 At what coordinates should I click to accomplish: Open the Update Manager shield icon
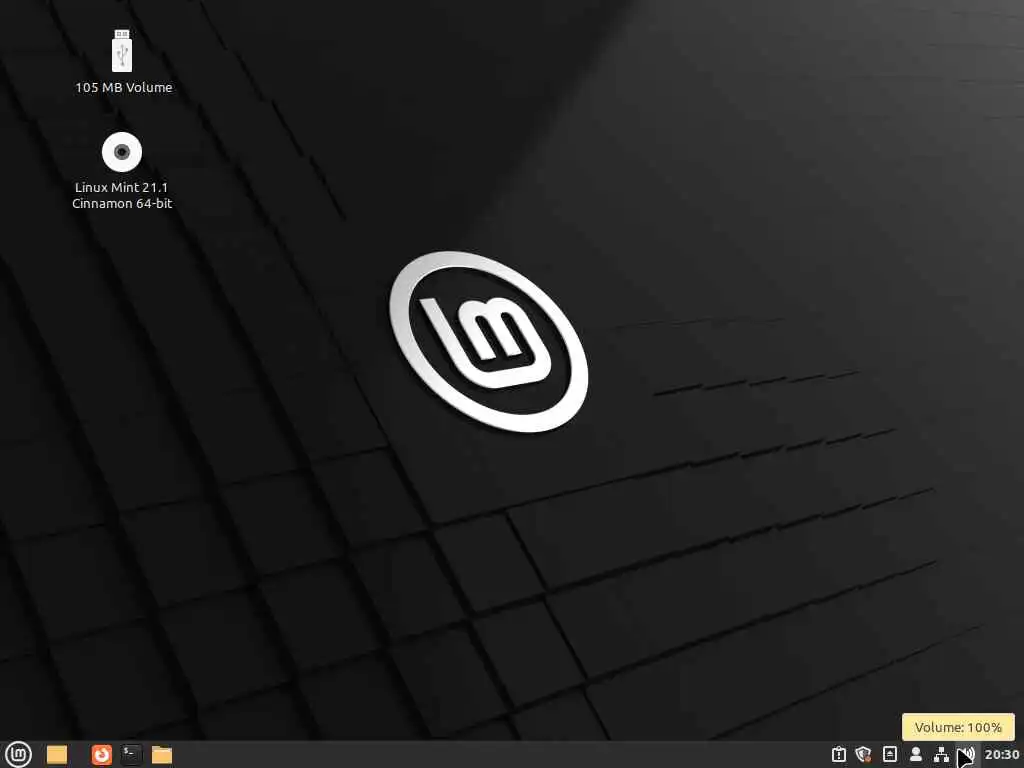863,755
